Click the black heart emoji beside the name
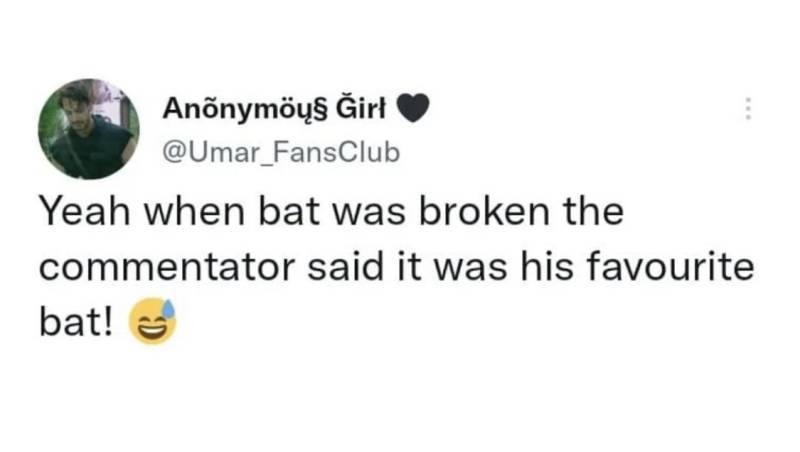The width and height of the screenshot is (800, 452). [414, 107]
